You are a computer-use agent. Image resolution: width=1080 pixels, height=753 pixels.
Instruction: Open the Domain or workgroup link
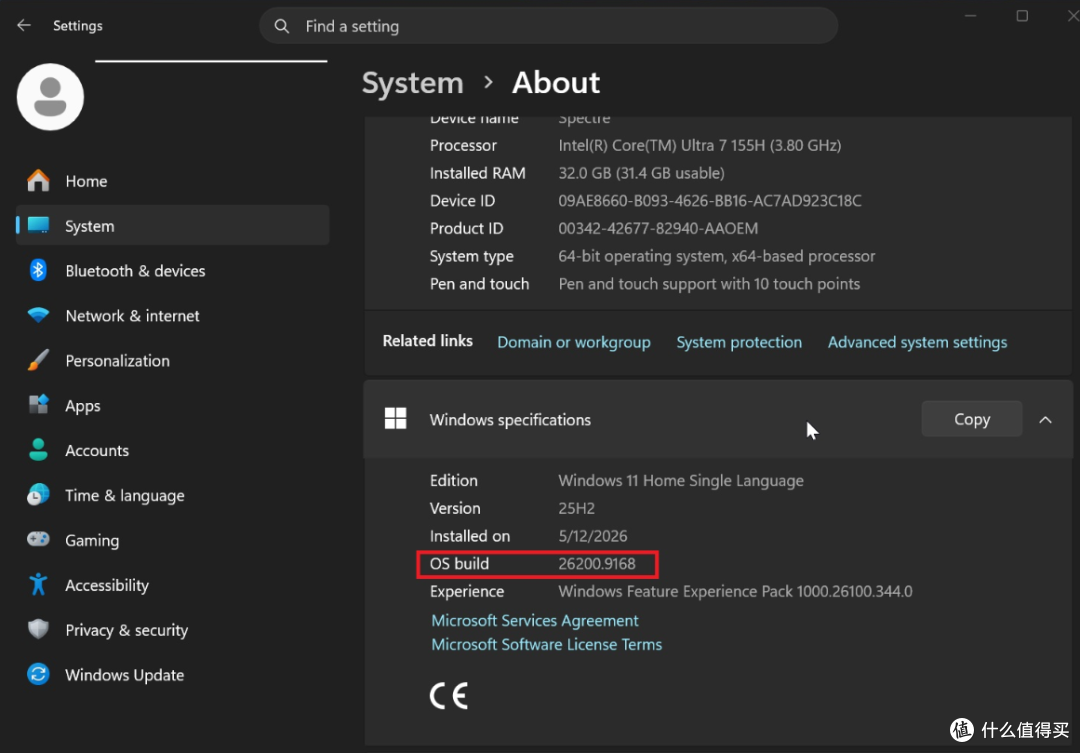click(x=574, y=342)
